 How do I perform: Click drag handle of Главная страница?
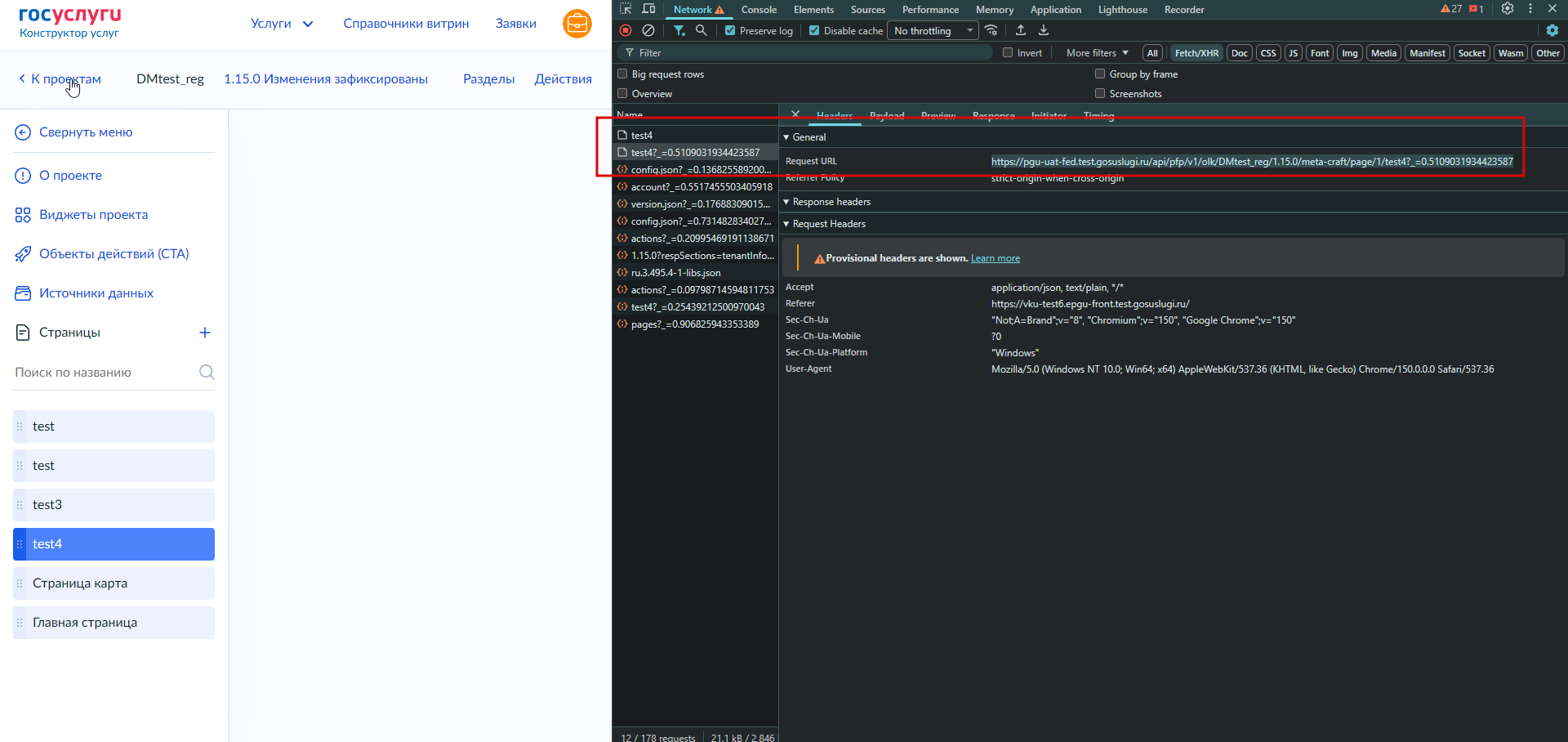[20, 623]
